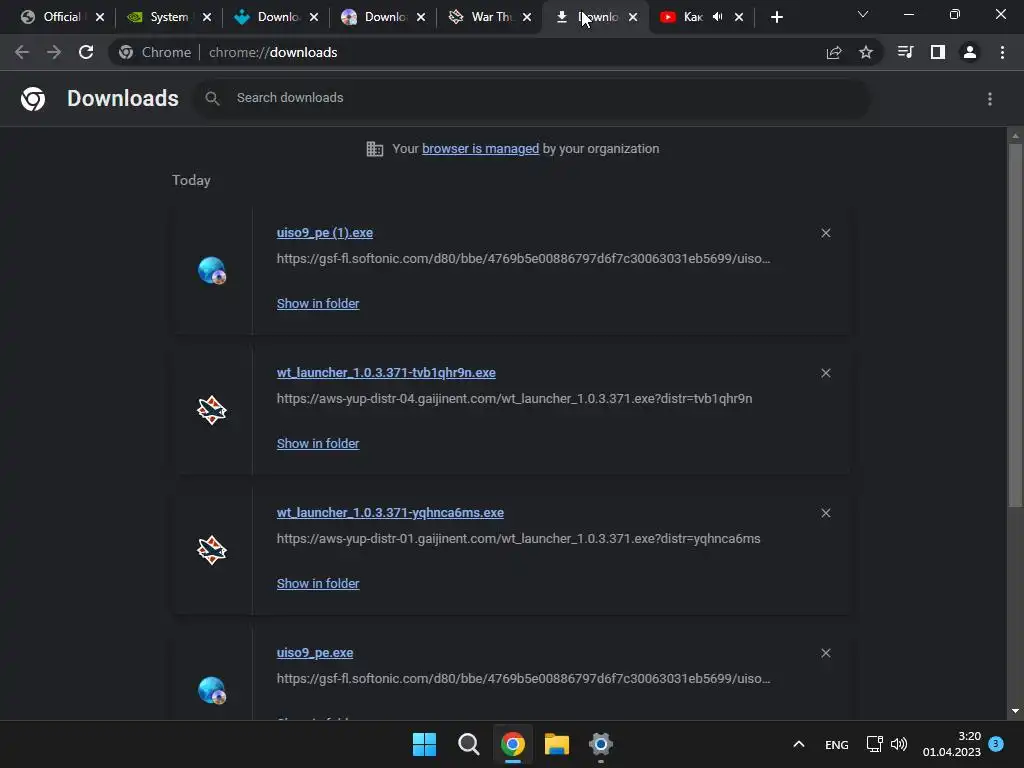
Task: Open the notification badge showing 3
Action: pos(996,744)
